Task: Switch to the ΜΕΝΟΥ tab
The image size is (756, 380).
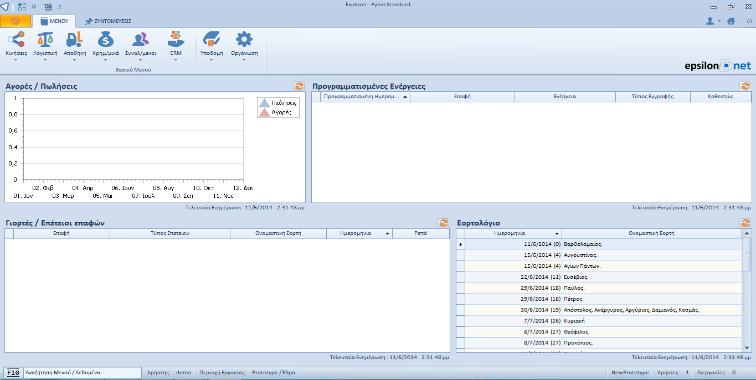Action: [54, 21]
